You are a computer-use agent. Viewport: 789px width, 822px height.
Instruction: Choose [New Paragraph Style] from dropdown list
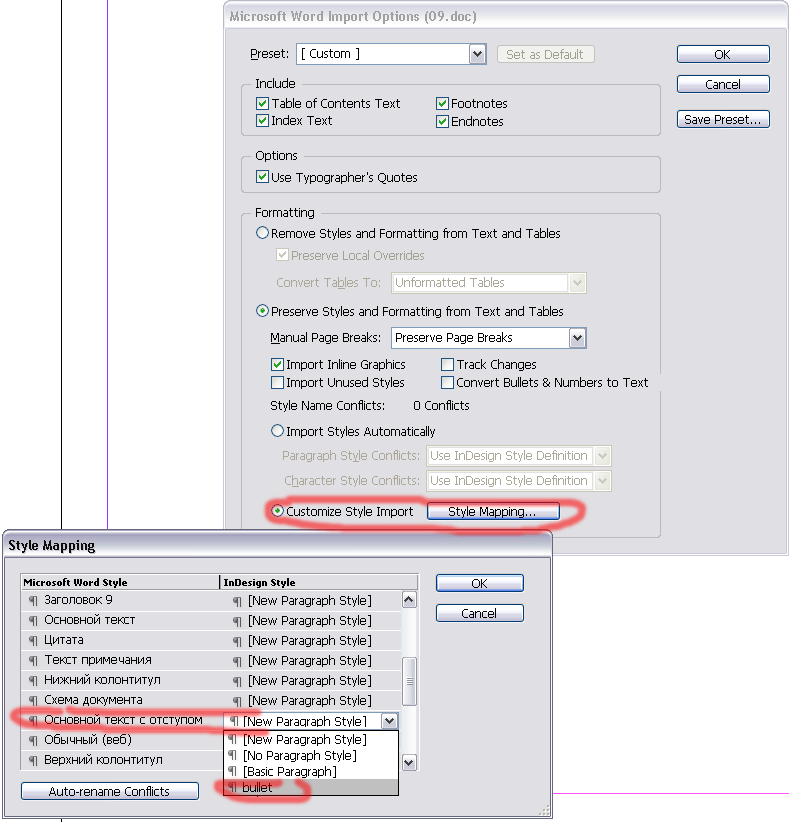311,740
